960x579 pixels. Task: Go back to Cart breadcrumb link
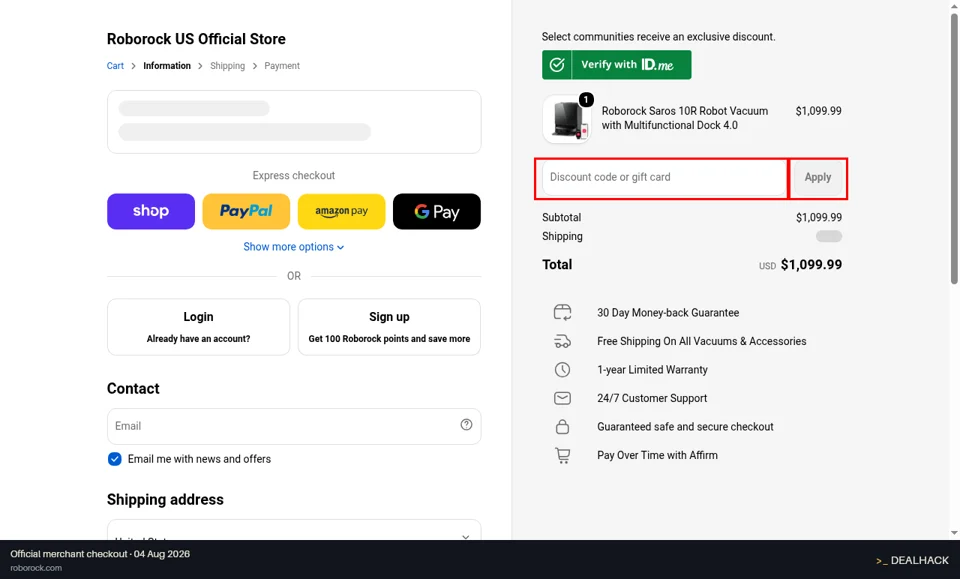[115, 65]
